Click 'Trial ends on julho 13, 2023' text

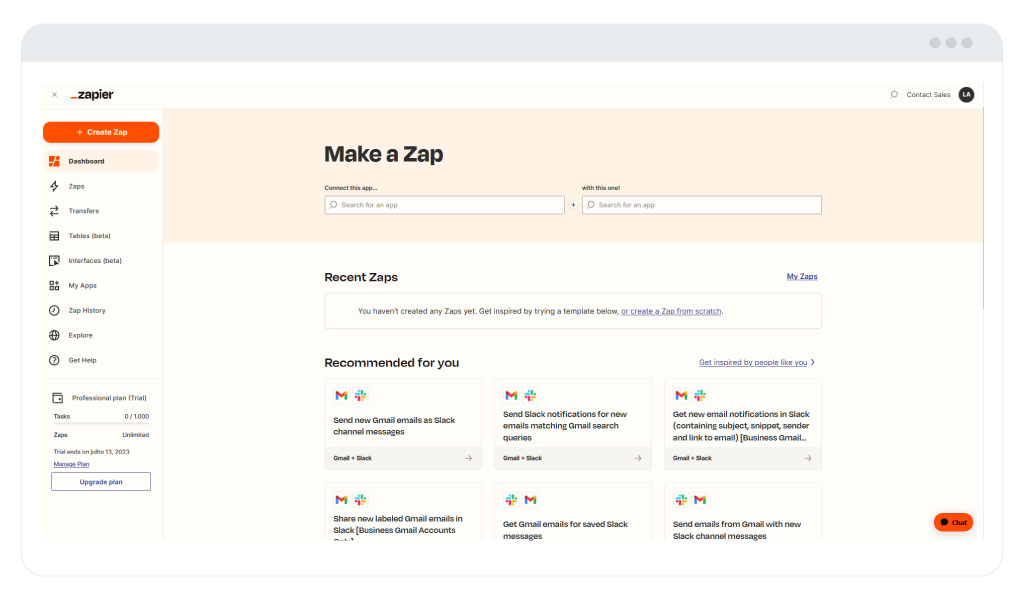pos(91,452)
